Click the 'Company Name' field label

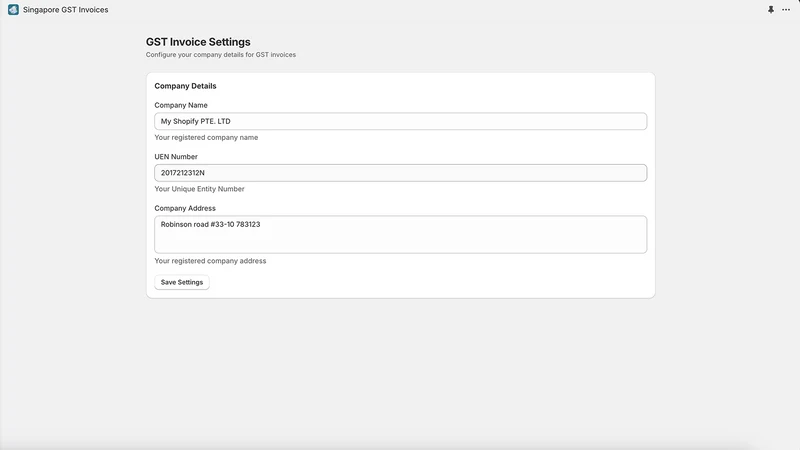pos(181,105)
